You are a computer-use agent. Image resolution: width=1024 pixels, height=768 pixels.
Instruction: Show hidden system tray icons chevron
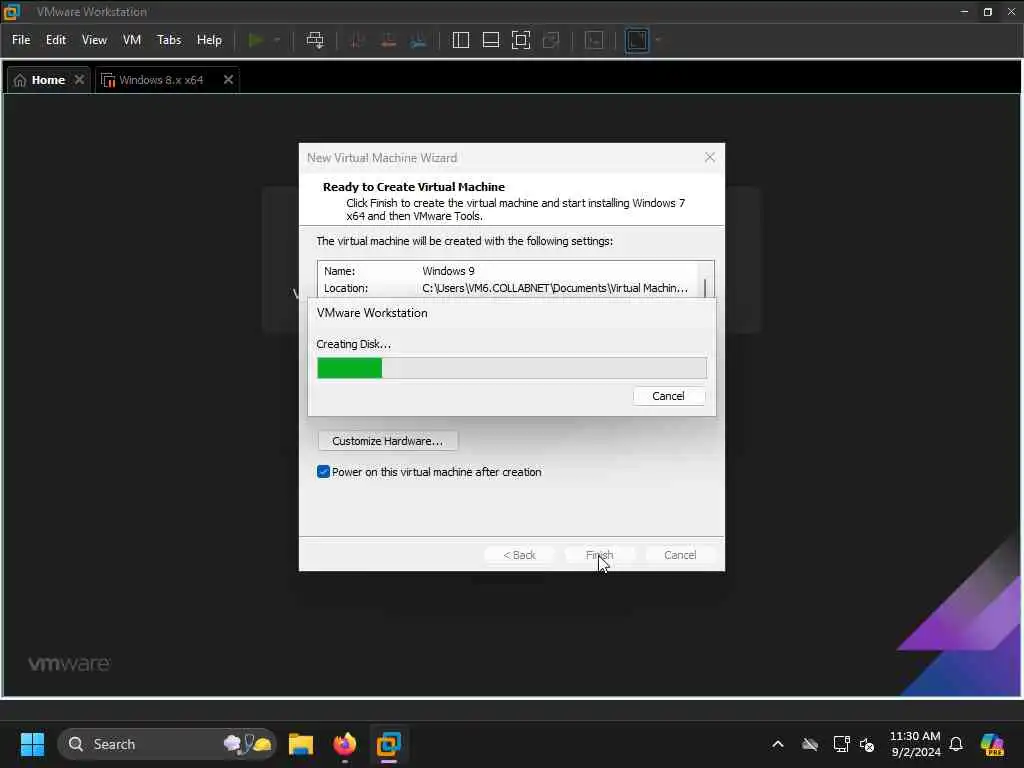[778, 744]
